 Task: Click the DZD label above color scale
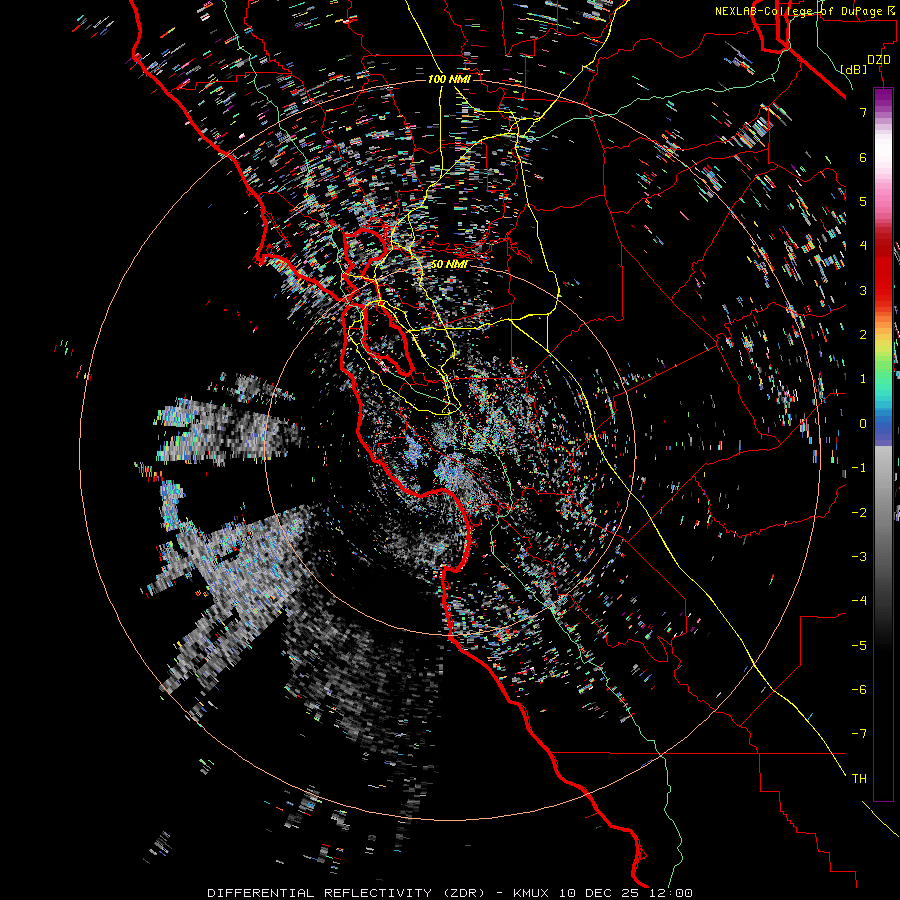878,59
